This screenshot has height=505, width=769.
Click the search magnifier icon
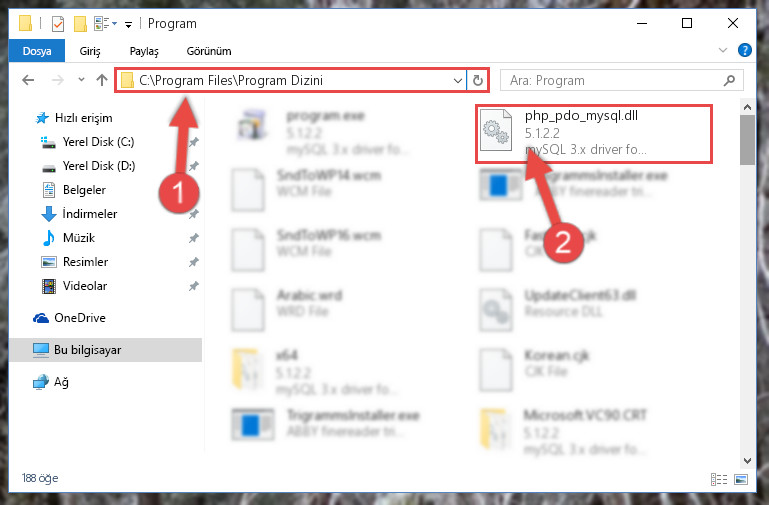(x=729, y=80)
